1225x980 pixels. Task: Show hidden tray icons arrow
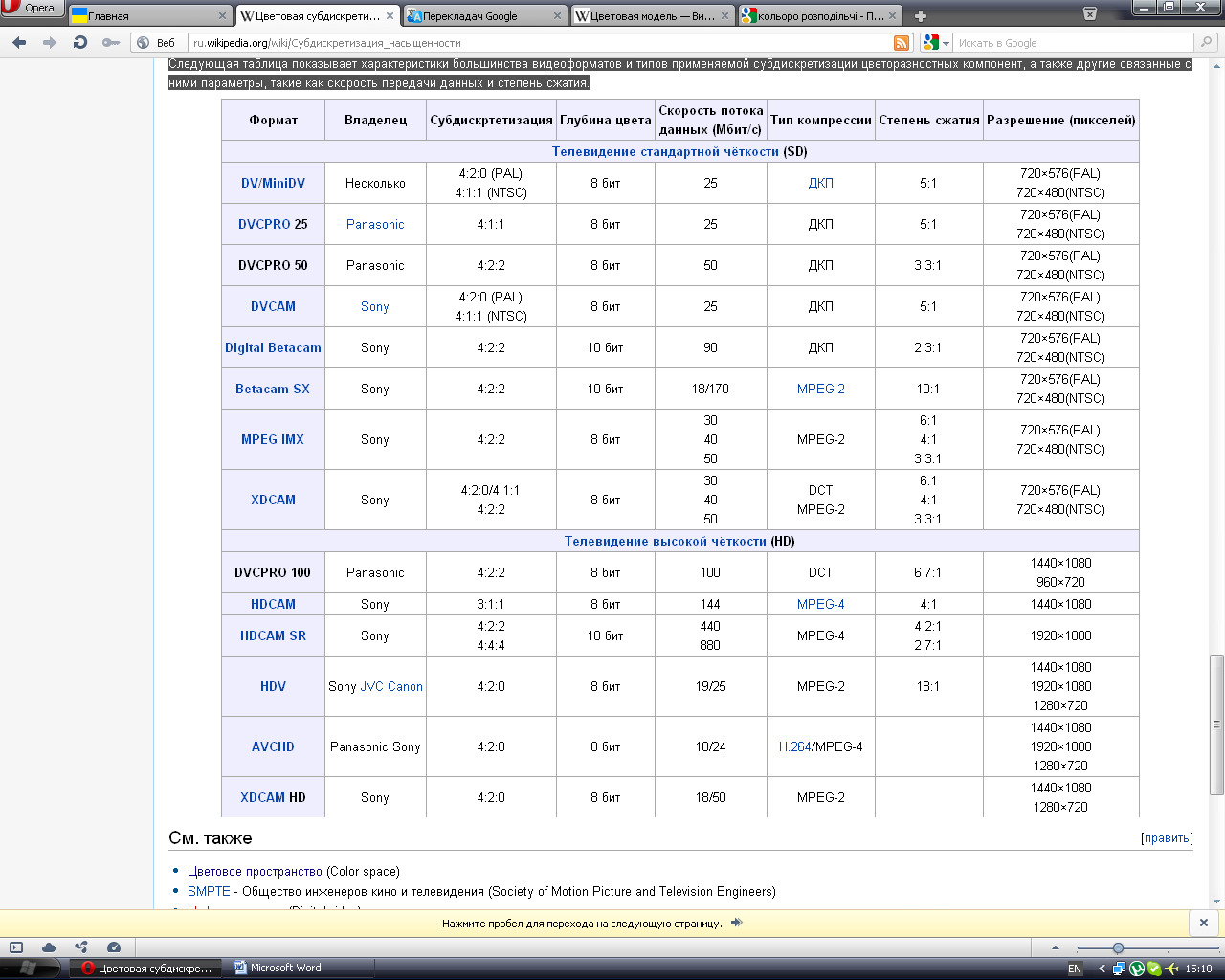pyautogui.click(x=1101, y=969)
